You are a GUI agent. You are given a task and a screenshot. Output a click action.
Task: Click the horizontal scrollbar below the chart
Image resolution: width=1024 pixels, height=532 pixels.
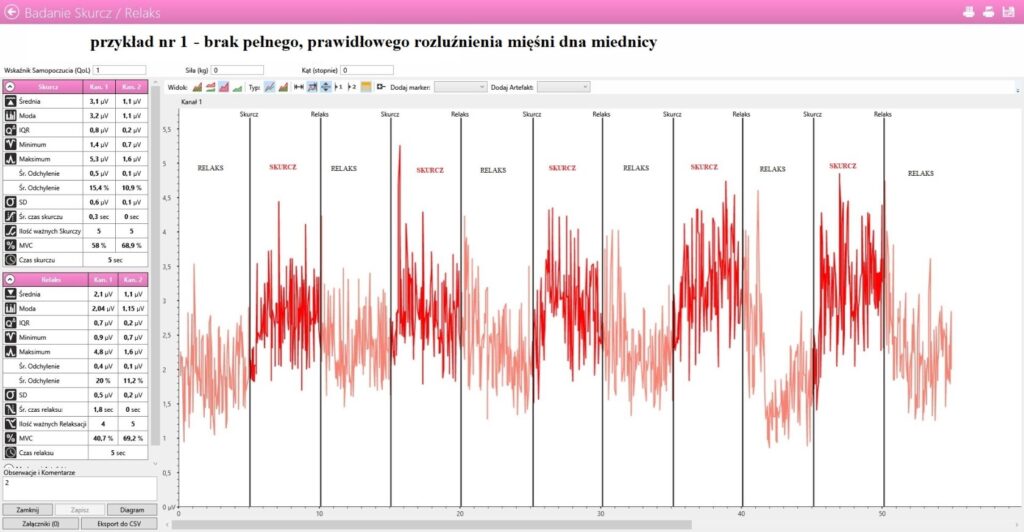[x=430, y=523]
